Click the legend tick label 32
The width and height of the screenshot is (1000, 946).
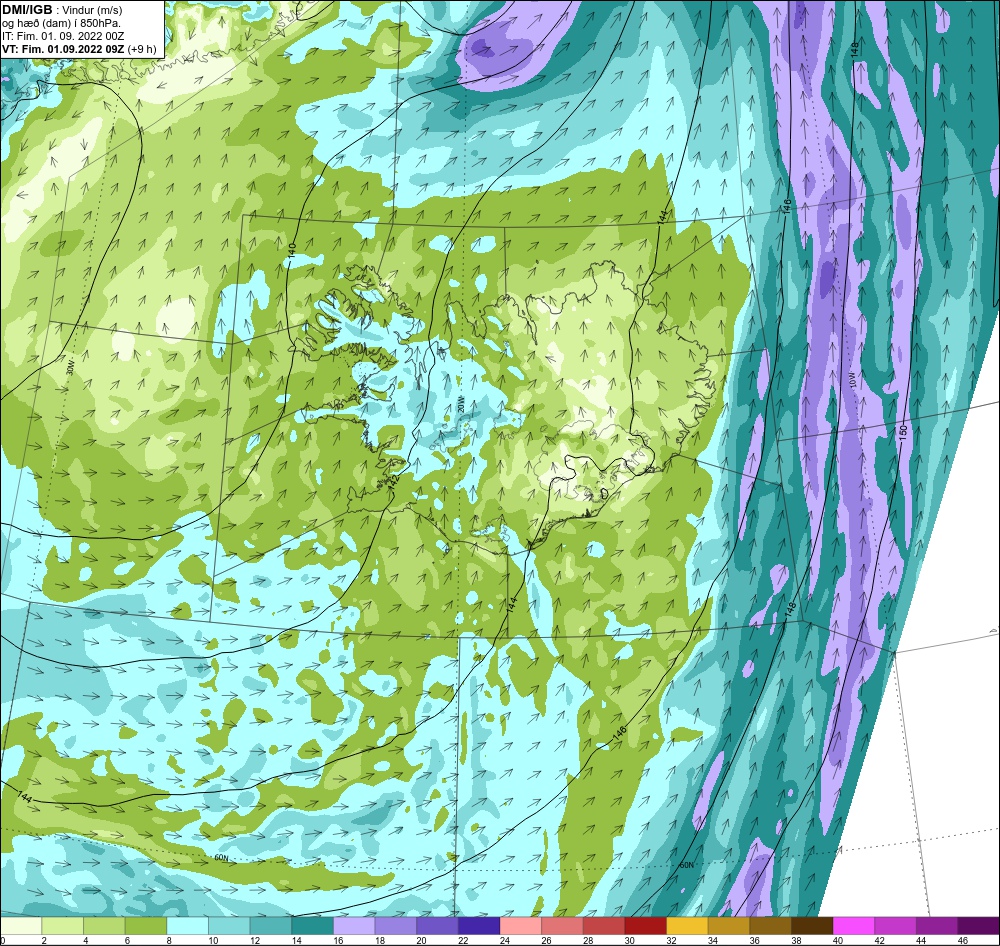click(x=671, y=940)
